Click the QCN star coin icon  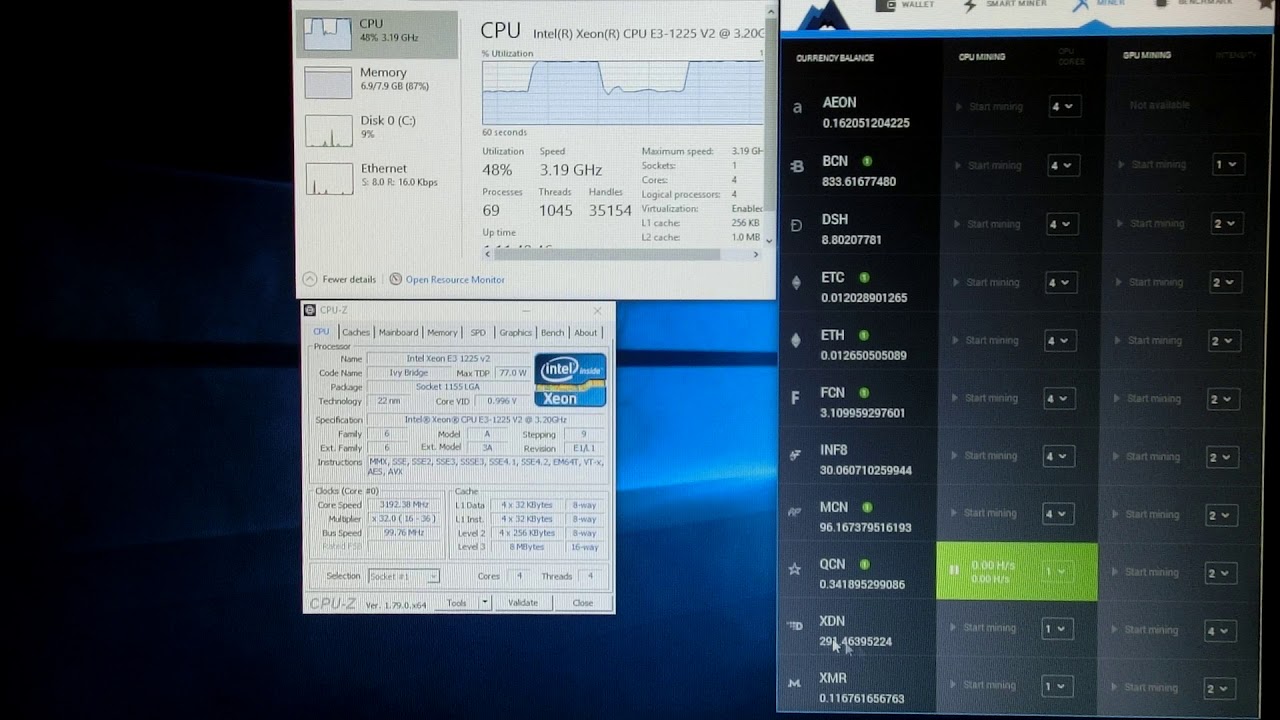[795, 569]
